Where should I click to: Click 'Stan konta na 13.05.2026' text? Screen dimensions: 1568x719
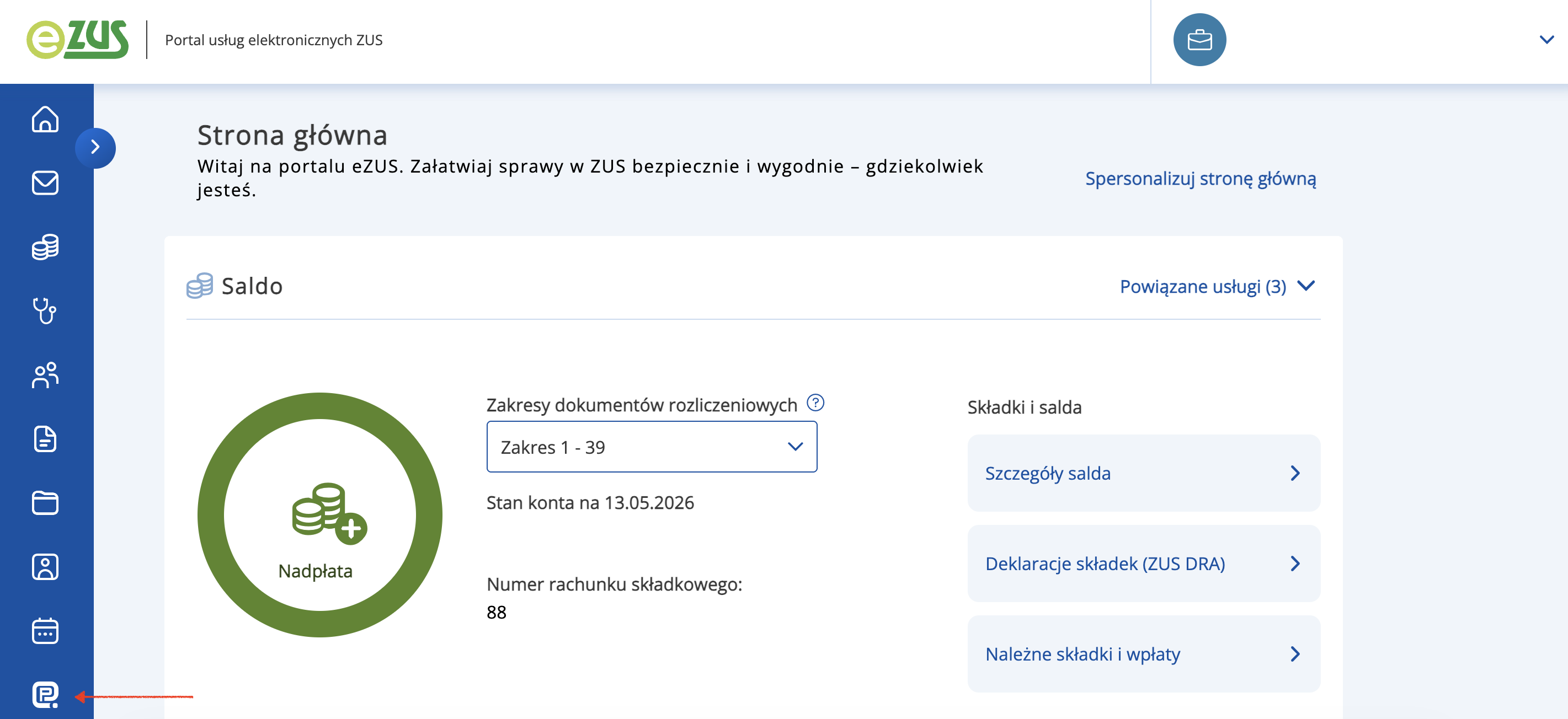point(590,502)
